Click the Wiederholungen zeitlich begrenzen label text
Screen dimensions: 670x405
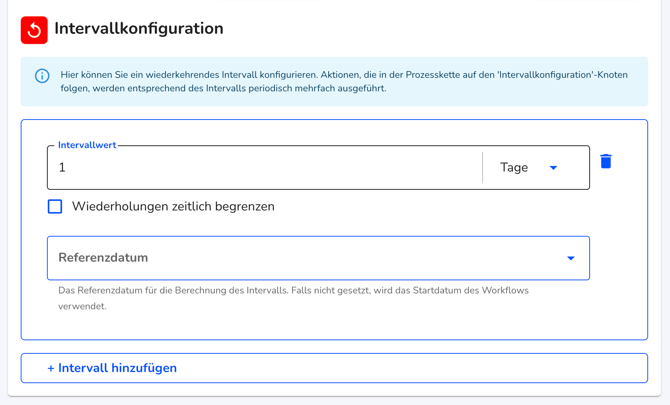point(173,206)
